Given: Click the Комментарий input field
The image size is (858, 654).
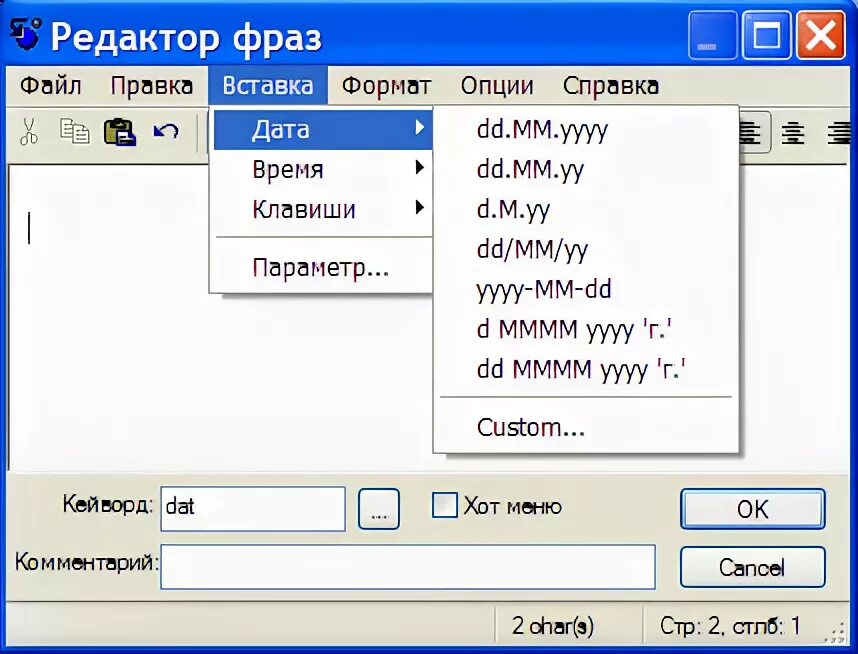Looking at the screenshot, I should tap(408, 566).
